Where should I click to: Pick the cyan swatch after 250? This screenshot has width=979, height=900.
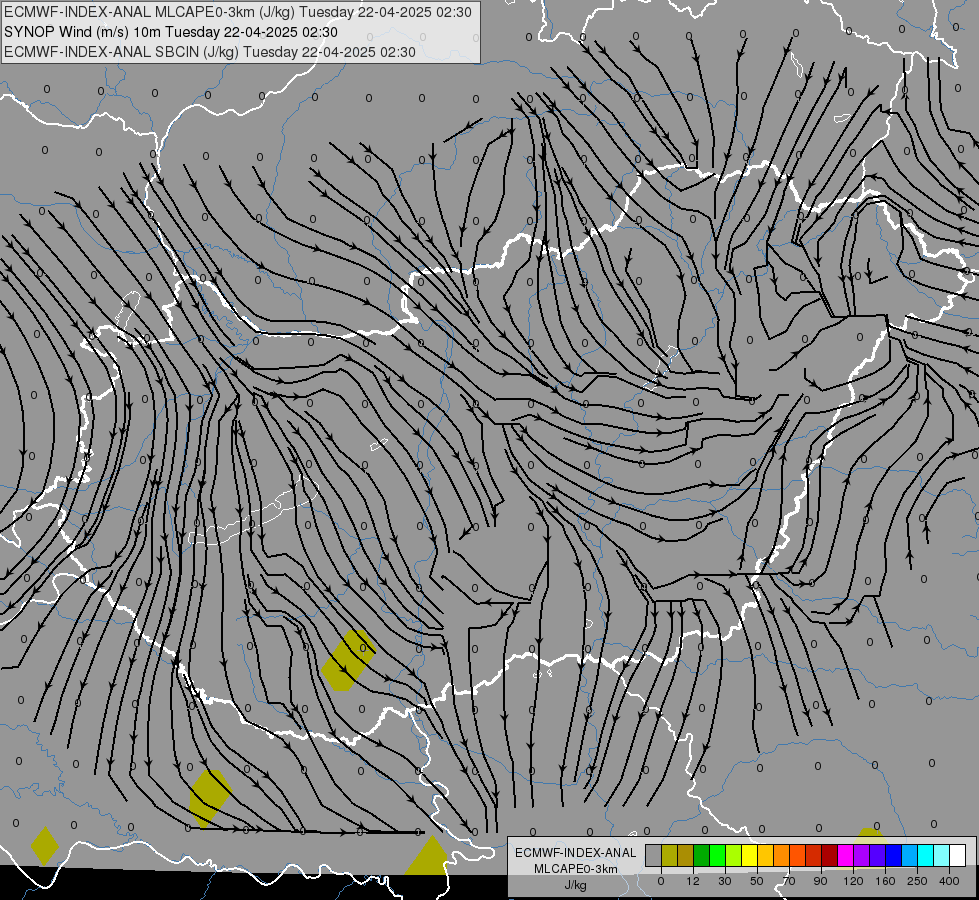click(926, 855)
